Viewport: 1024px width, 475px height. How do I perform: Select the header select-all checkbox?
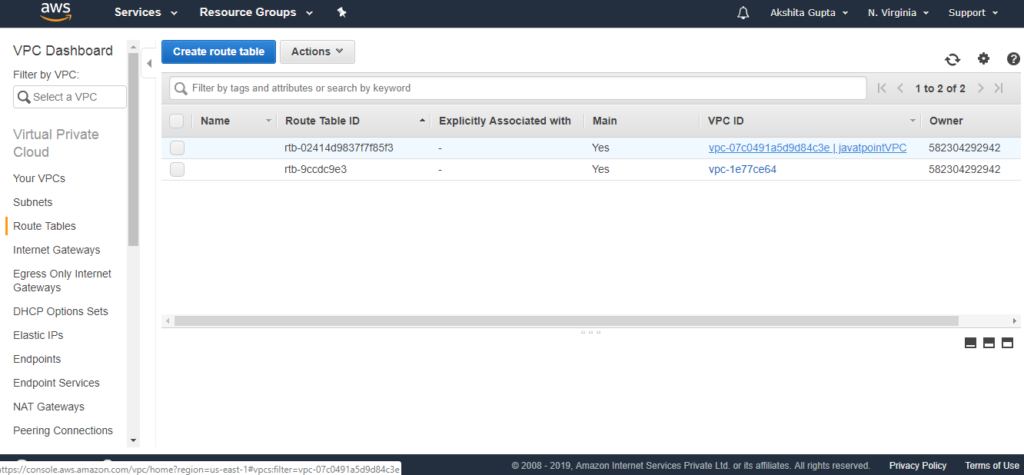pyautogui.click(x=176, y=121)
